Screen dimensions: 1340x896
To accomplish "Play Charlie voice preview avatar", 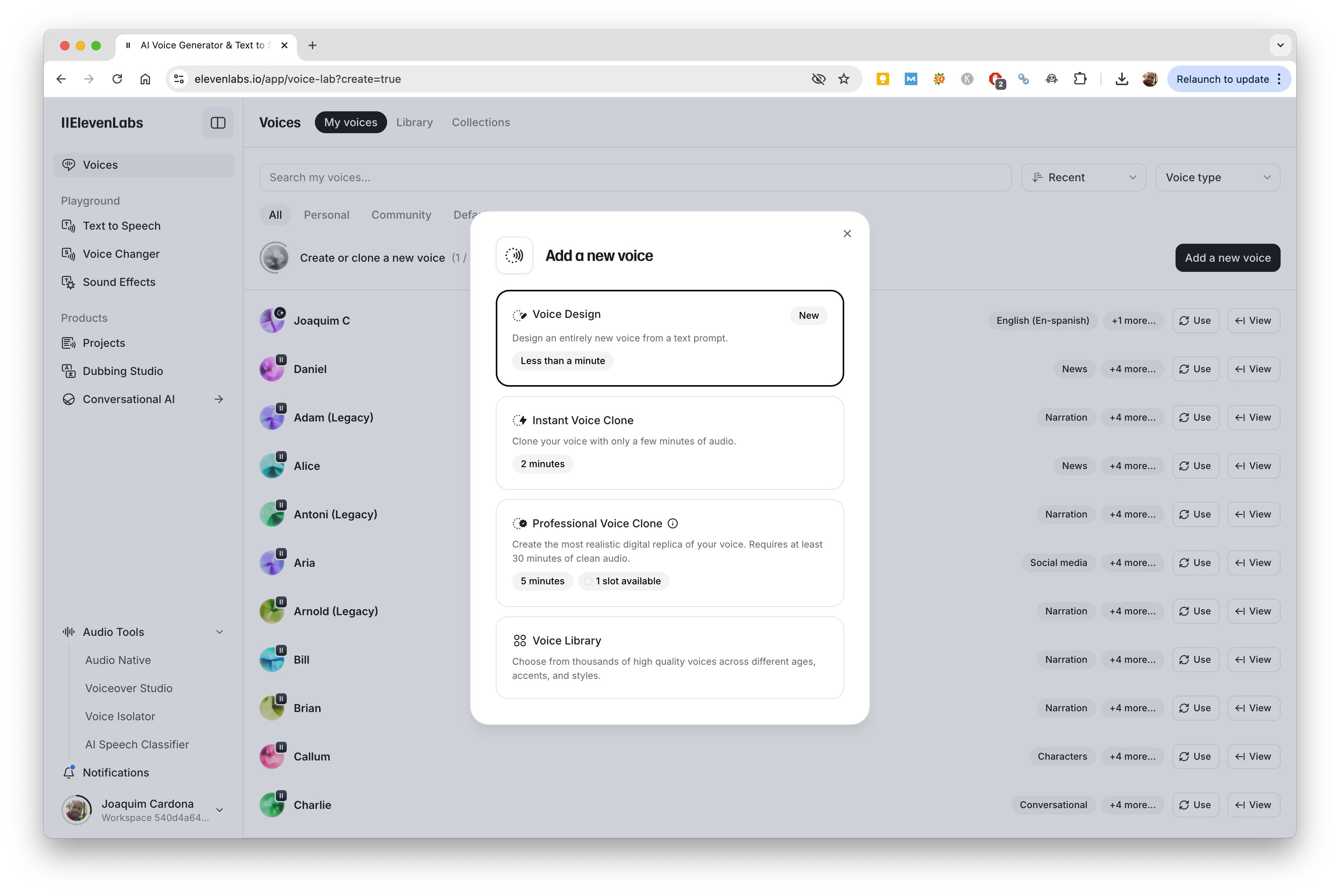I will click(272, 805).
